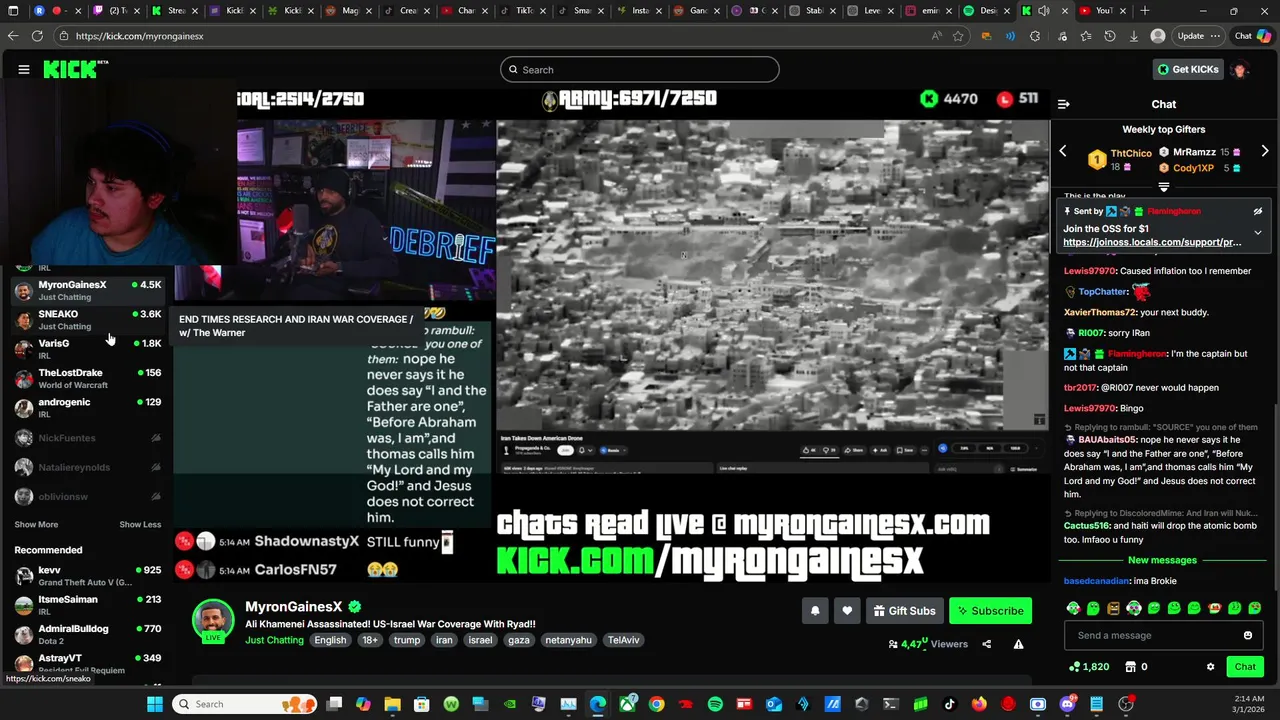Click the green Subscribe button
This screenshot has width=1280, height=720.
click(990, 611)
